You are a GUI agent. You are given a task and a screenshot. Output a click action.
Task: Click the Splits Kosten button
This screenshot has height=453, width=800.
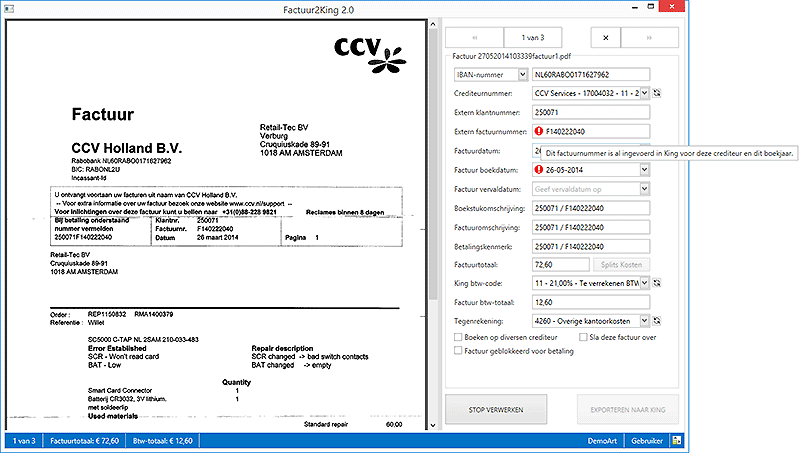tap(621, 264)
